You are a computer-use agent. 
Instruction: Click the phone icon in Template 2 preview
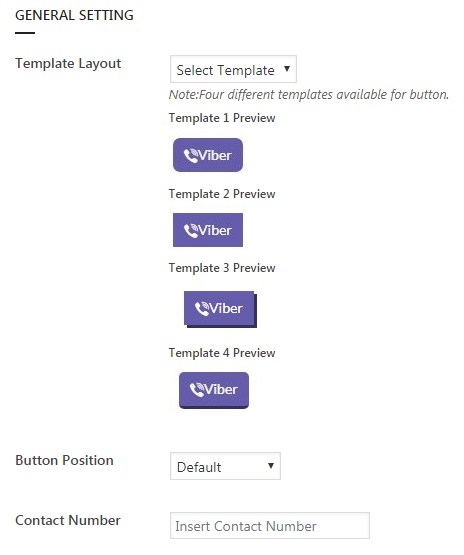191,231
